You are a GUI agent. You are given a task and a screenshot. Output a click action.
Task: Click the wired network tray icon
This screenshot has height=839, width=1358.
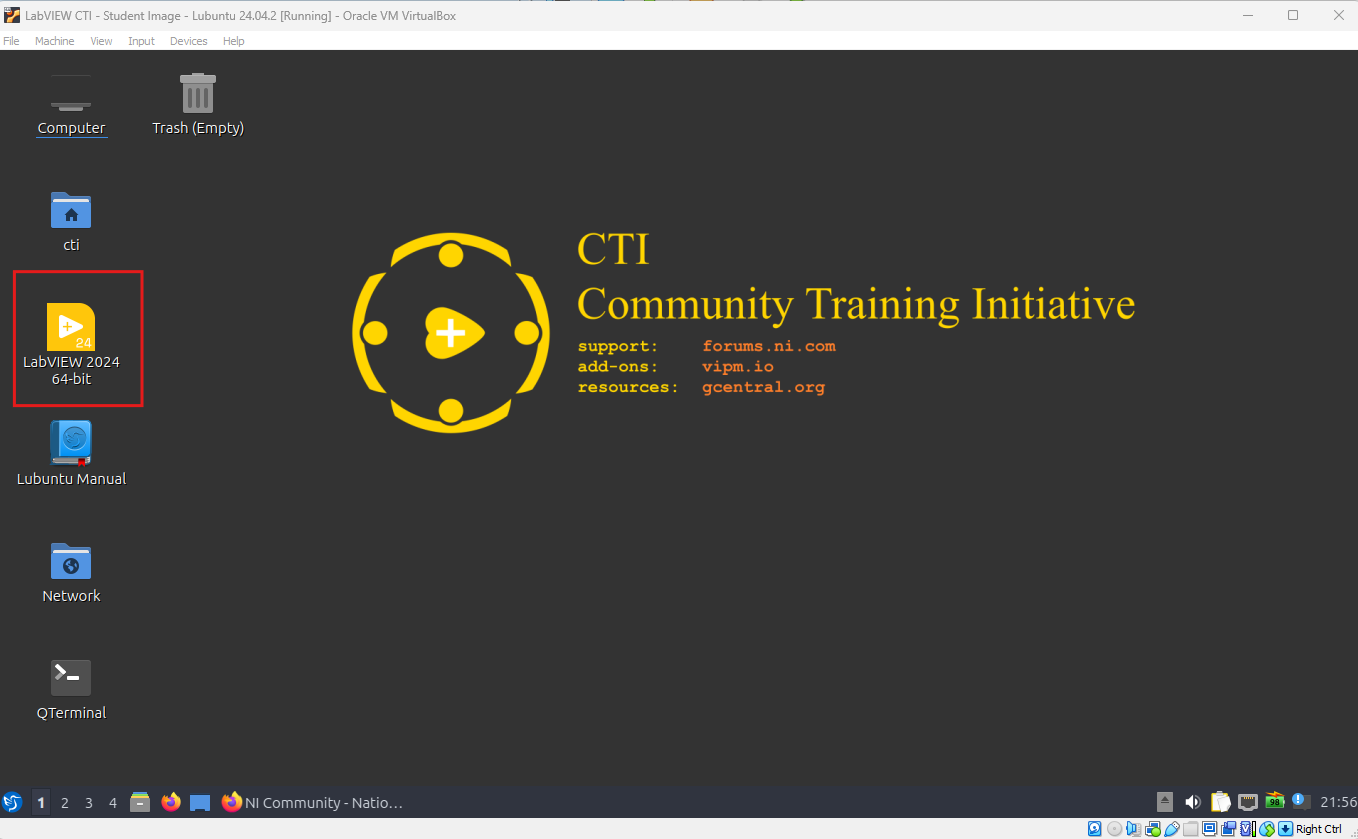[1247, 802]
